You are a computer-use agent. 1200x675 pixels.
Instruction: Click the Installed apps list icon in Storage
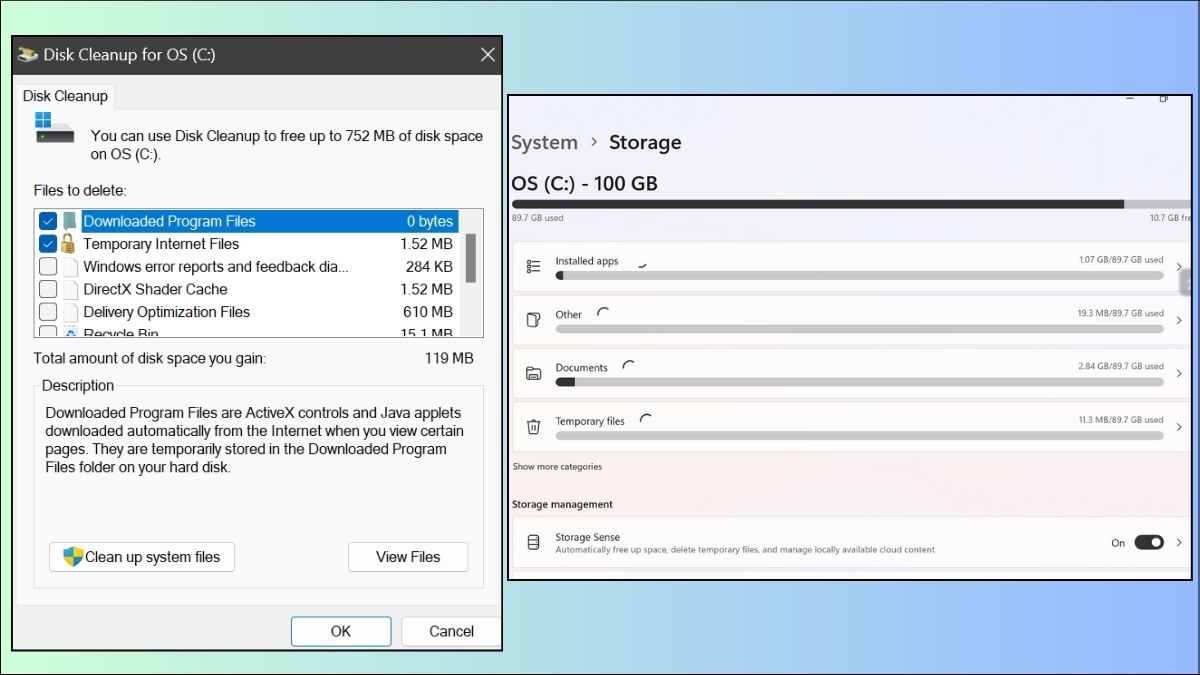pos(534,267)
